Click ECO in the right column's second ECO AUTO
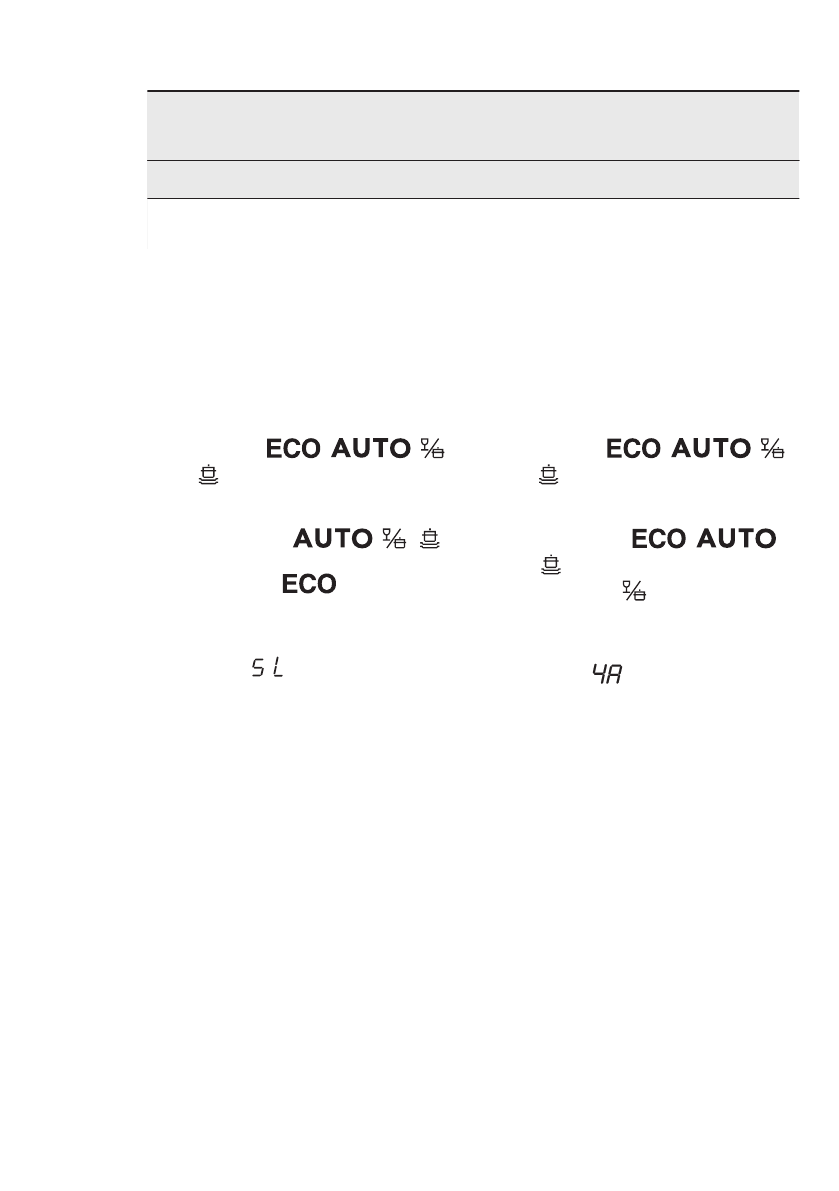Screen dimensions: 839x1191 point(659,539)
